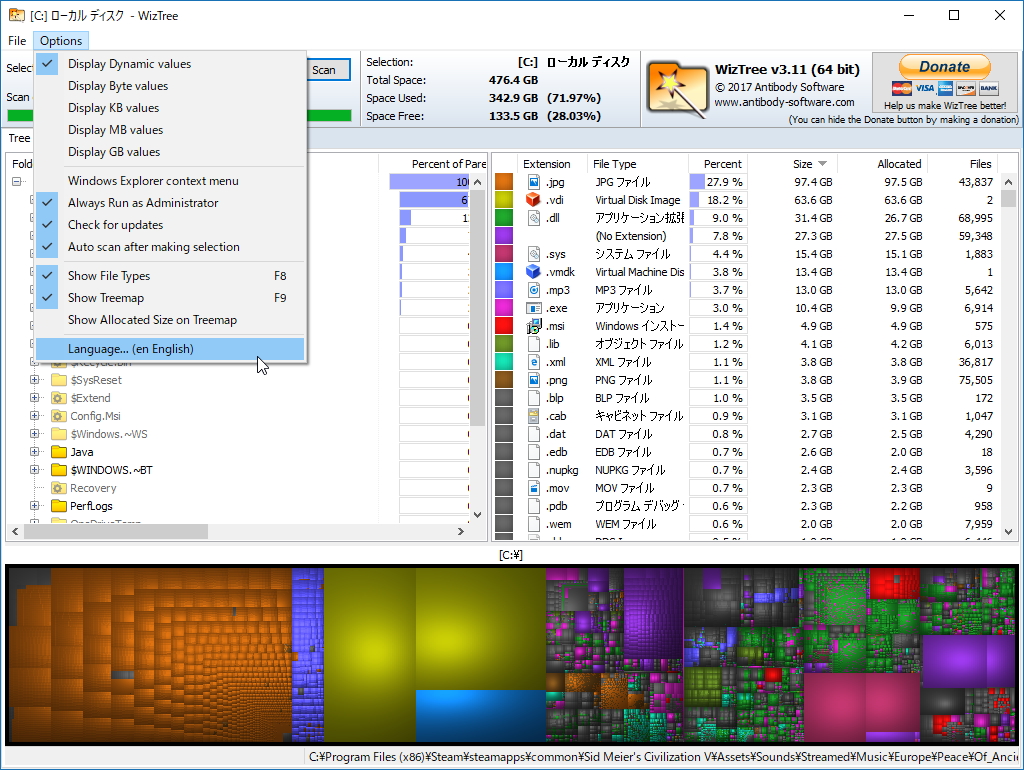Close the Options menu
Viewport: 1024px width, 770px height.
click(x=61, y=40)
